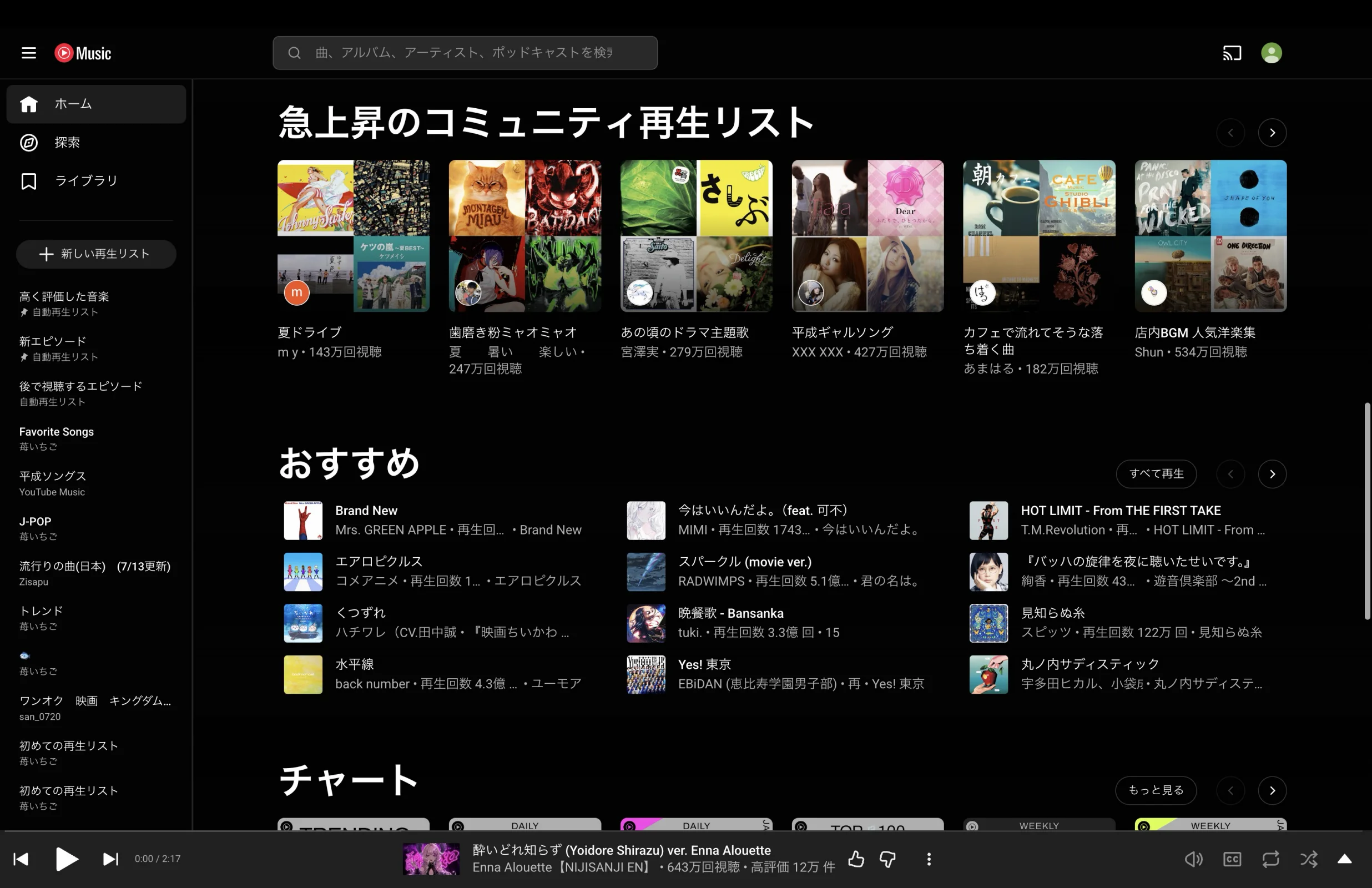Show previous charts with the left chevron

(x=1230, y=790)
